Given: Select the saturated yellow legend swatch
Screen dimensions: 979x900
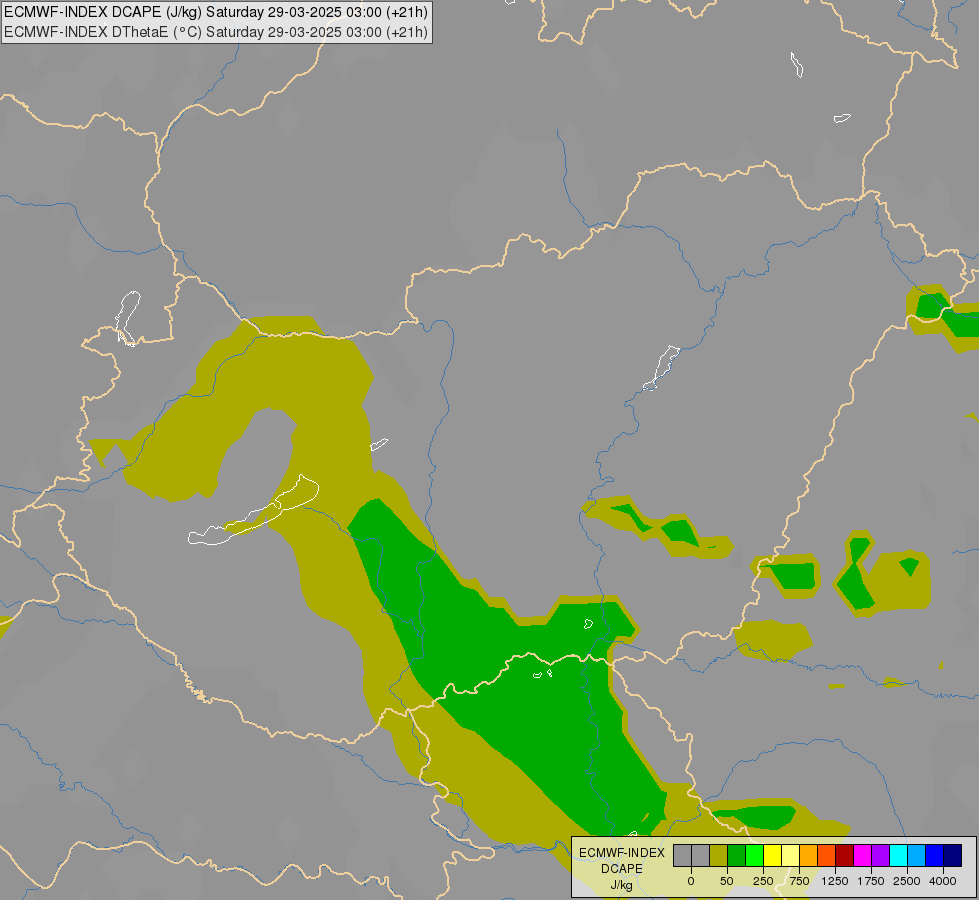Looking at the screenshot, I should click(772, 855).
